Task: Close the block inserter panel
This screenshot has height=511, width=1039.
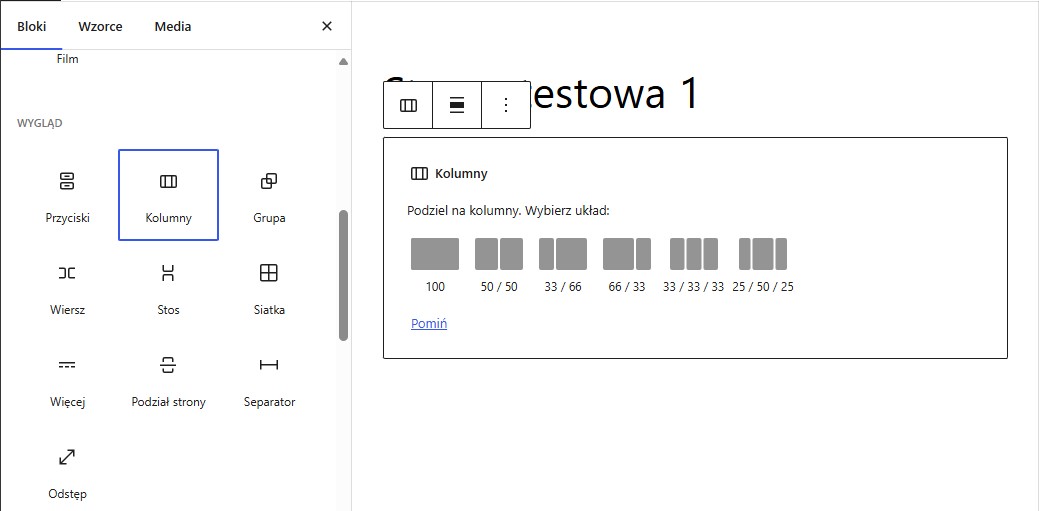Action: coord(327,26)
